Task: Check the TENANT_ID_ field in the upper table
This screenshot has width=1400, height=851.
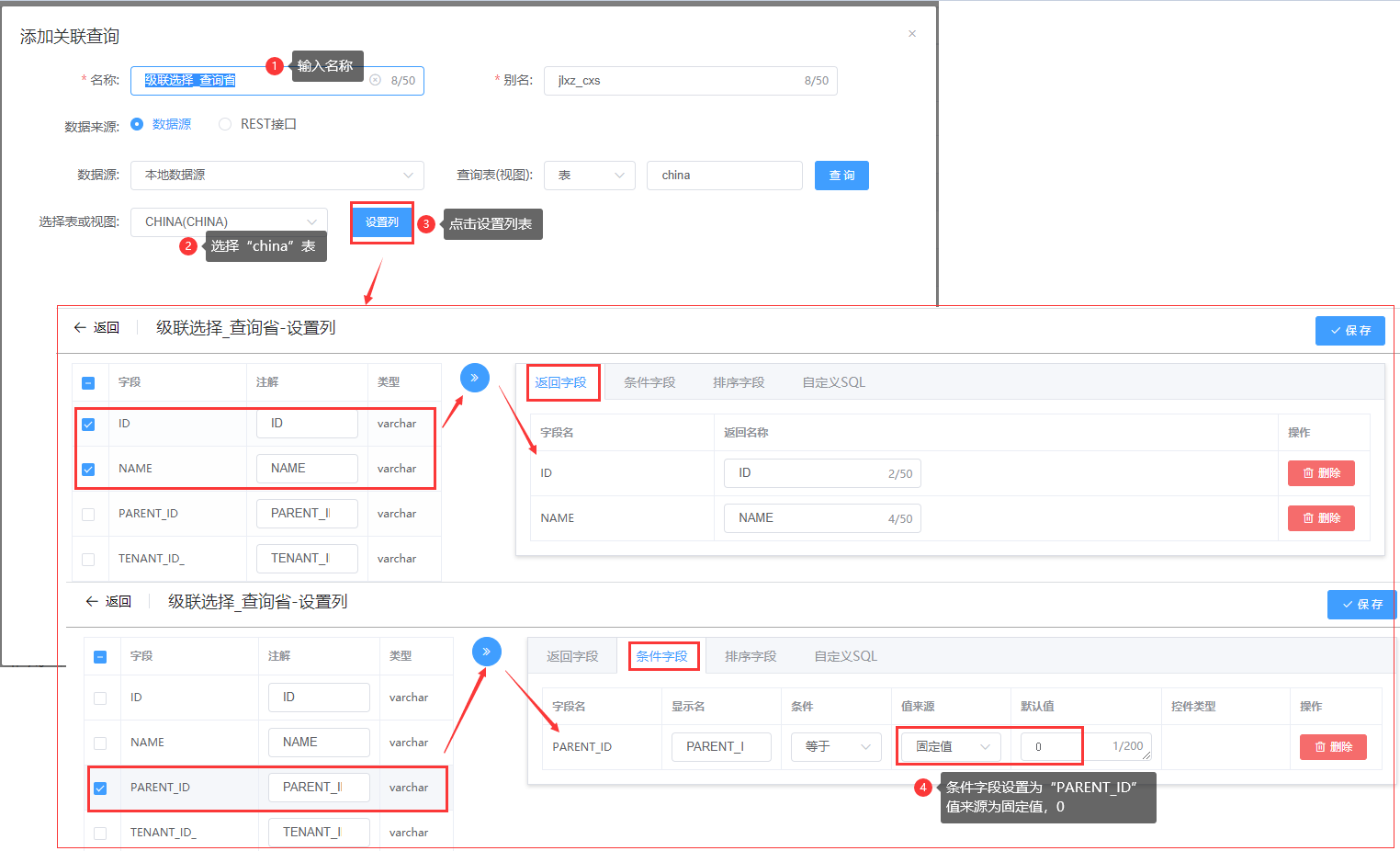Action: click(88, 560)
